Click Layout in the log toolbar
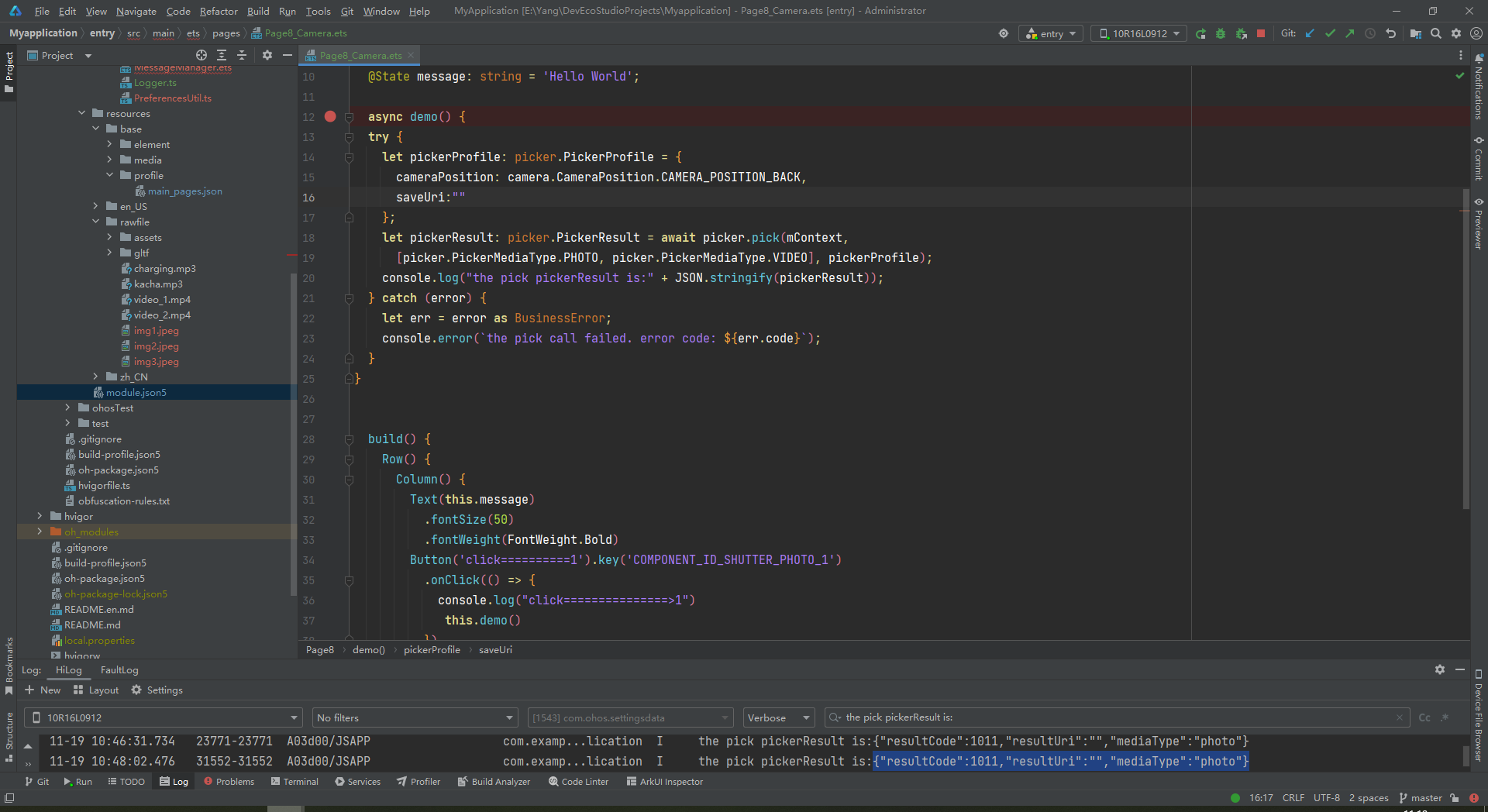This screenshot has width=1488, height=812. tap(96, 690)
